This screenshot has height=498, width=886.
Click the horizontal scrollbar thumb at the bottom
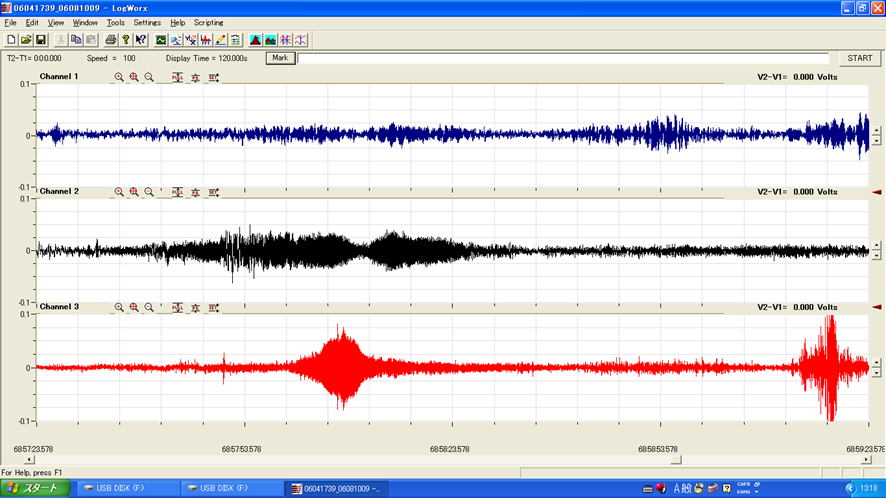point(676,460)
